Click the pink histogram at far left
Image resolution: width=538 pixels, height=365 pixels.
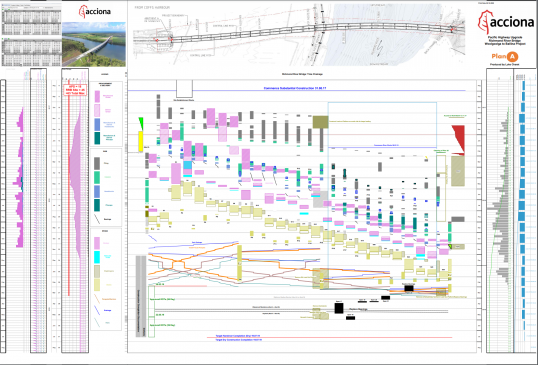click(19, 177)
